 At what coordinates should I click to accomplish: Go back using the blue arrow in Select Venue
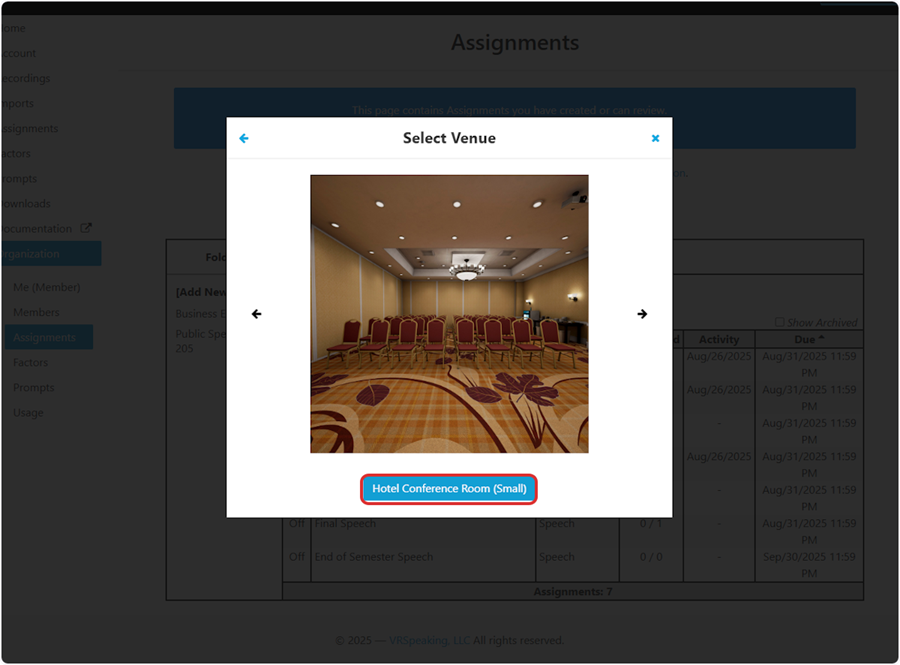click(x=244, y=138)
